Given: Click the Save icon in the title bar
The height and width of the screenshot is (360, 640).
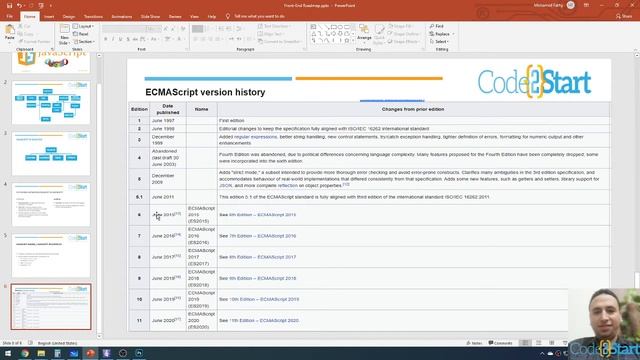Looking at the screenshot, I should click(x=9, y=6).
